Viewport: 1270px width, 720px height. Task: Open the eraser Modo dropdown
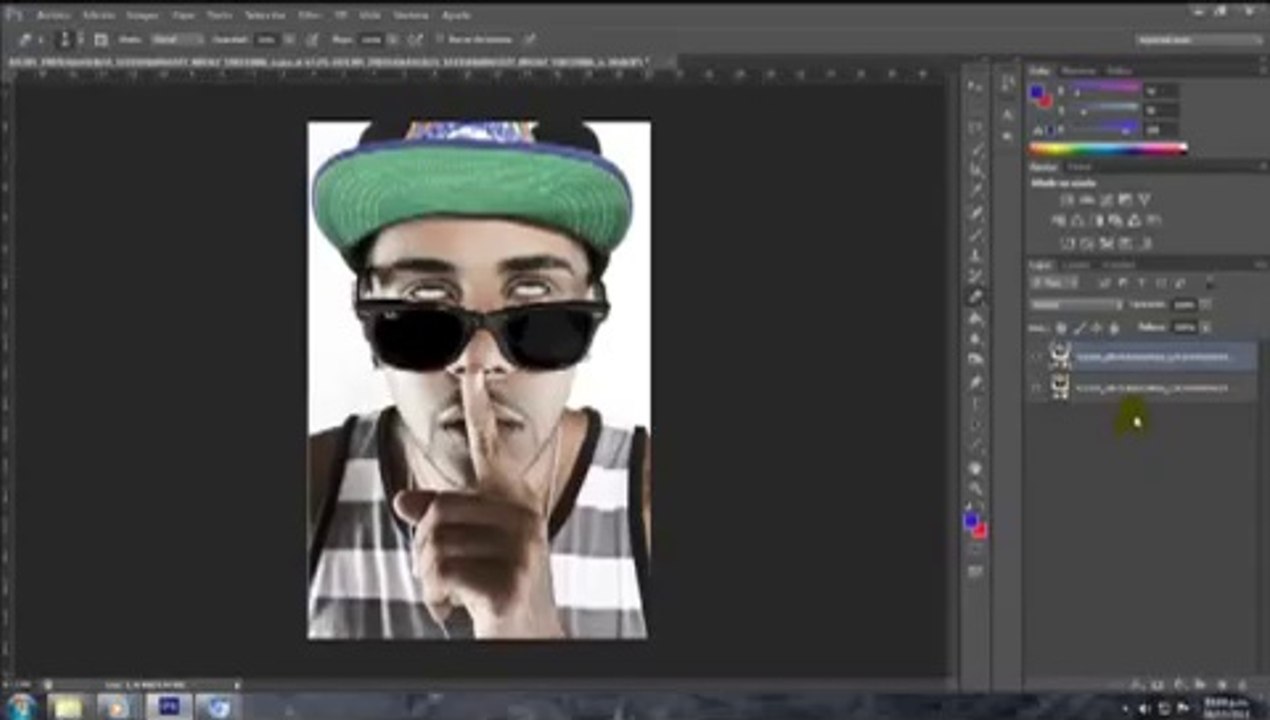177,39
